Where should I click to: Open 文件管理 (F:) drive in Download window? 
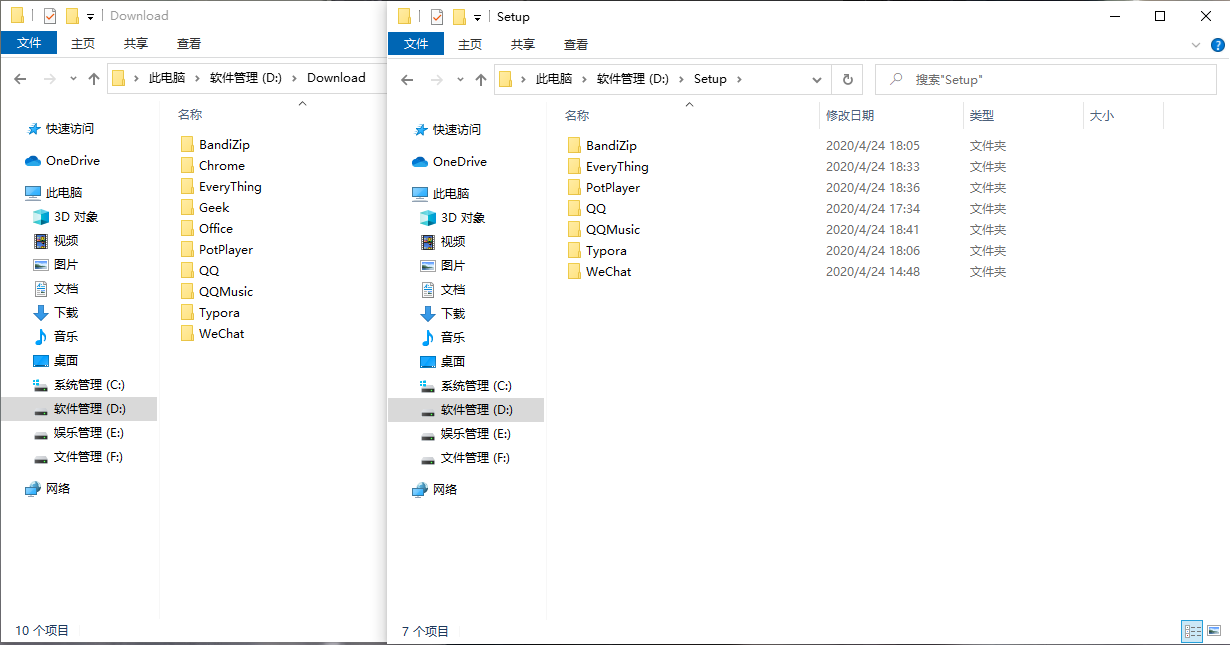[78, 456]
